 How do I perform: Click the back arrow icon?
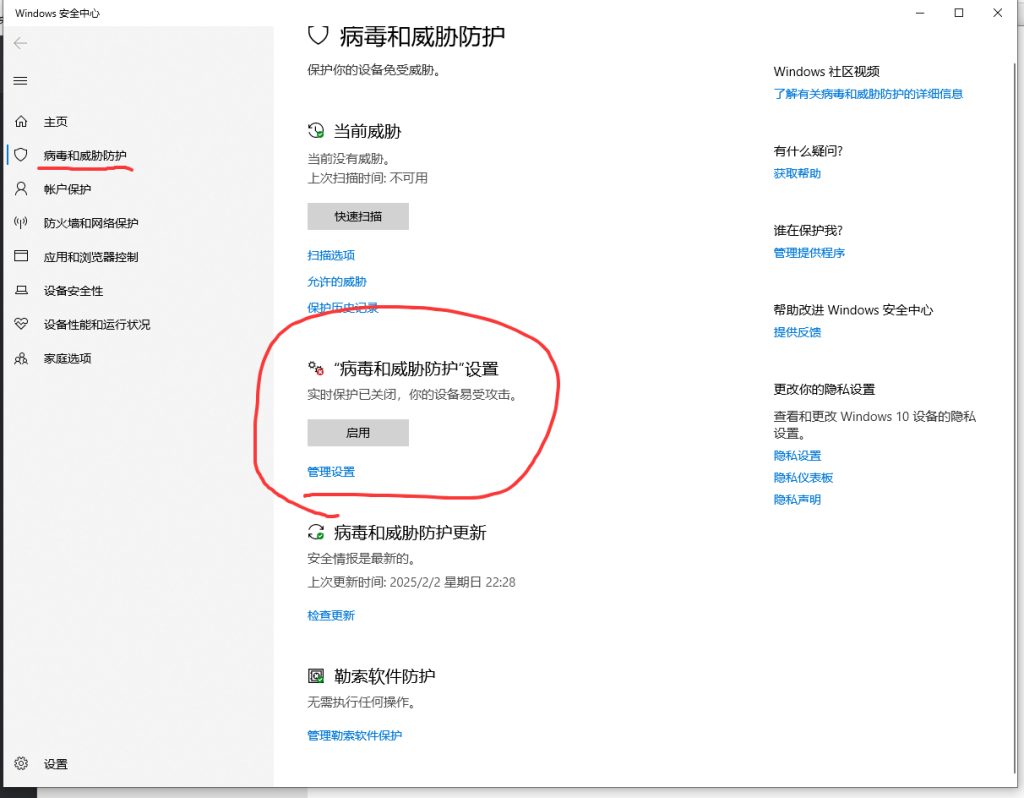[x=20, y=43]
